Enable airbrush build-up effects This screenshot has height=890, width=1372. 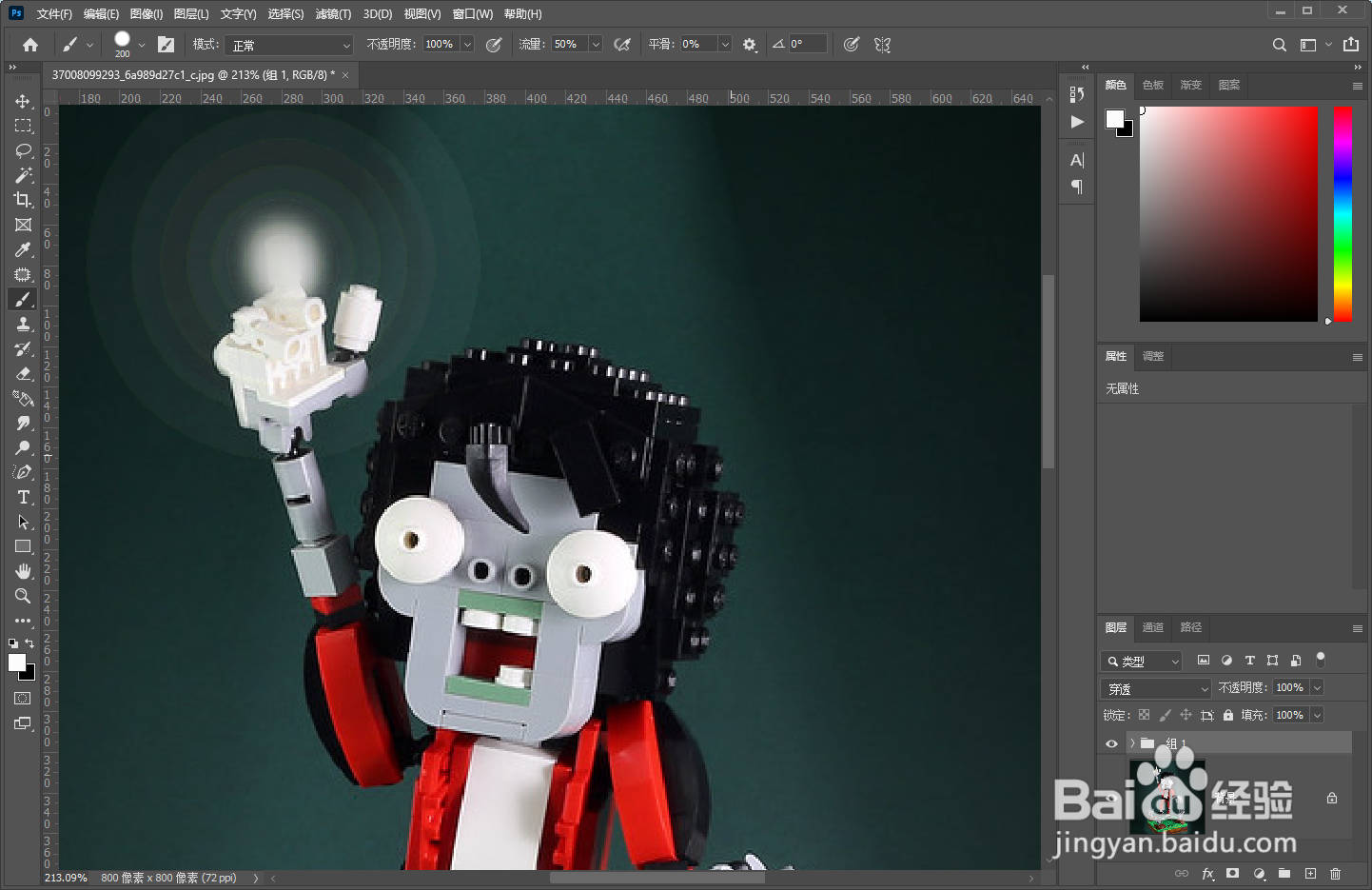pyautogui.click(x=622, y=44)
